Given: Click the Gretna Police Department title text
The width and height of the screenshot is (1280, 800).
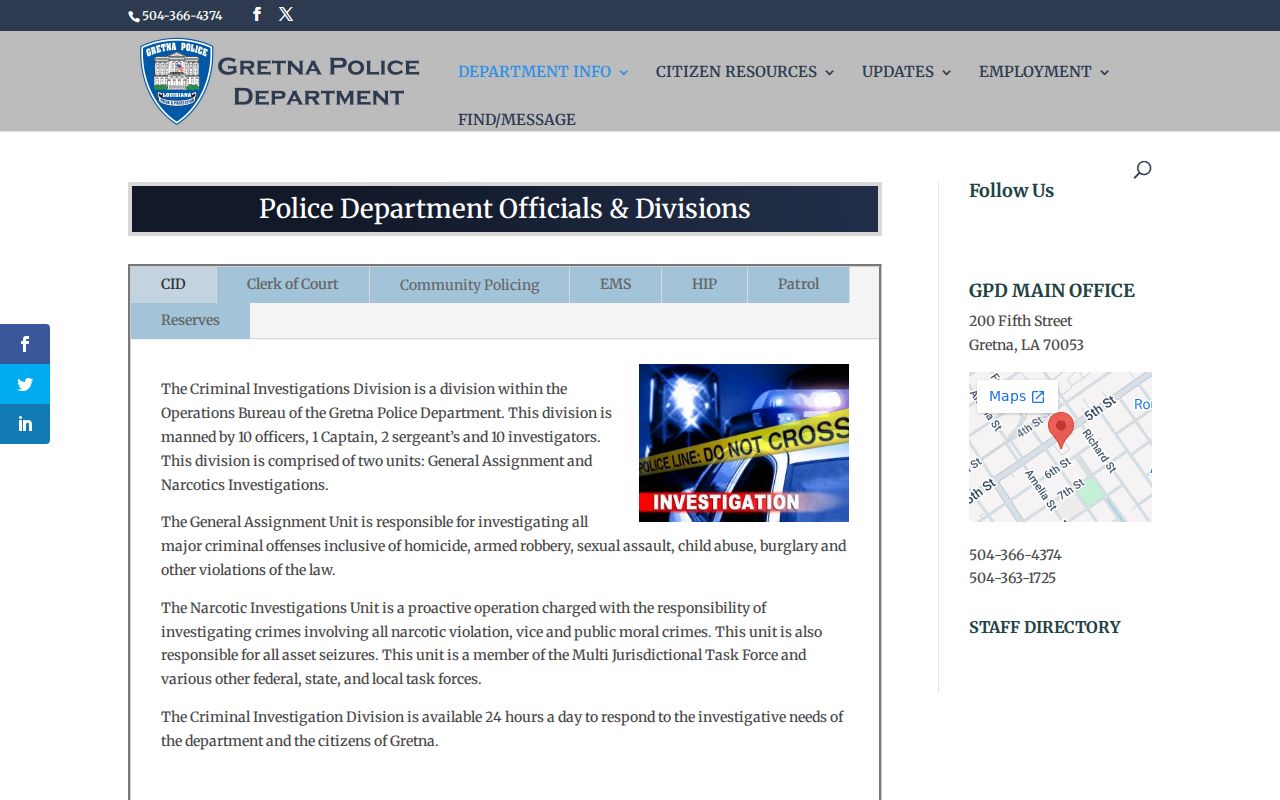Looking at the screenshot, I should (x=318, y=81).
